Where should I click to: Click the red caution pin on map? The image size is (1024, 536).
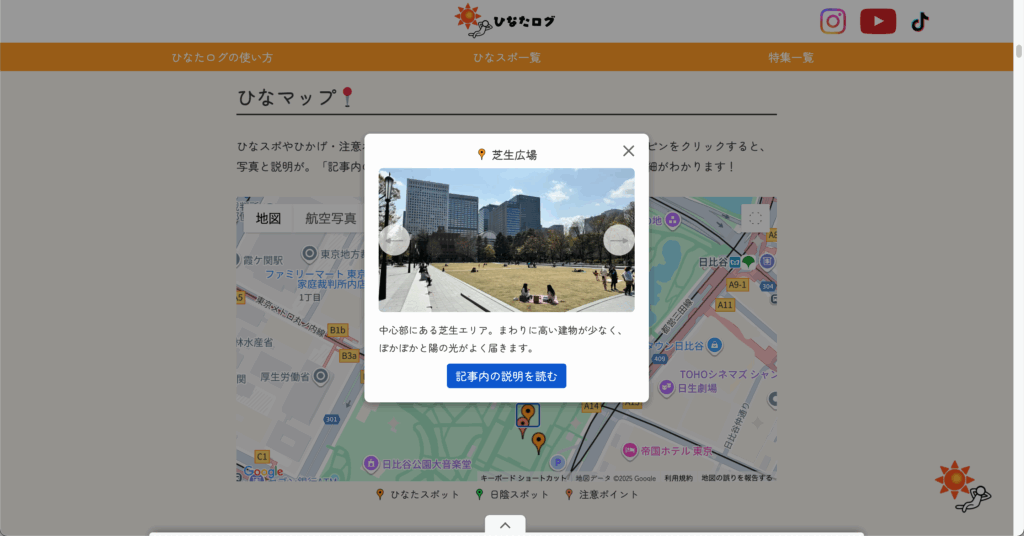(x=522, y=428)
